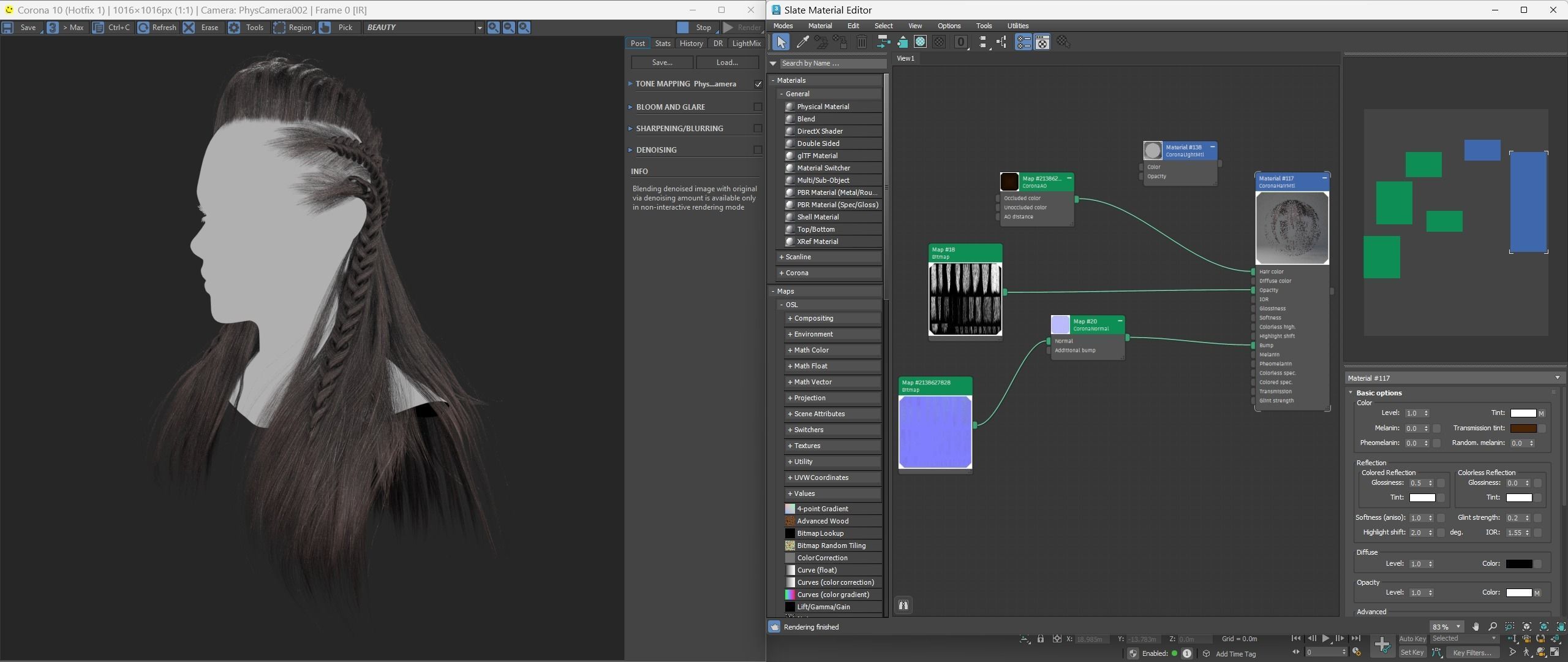Enable Denoising checkbox
This screenshot has height=662, width=1568.
(758, 150)
